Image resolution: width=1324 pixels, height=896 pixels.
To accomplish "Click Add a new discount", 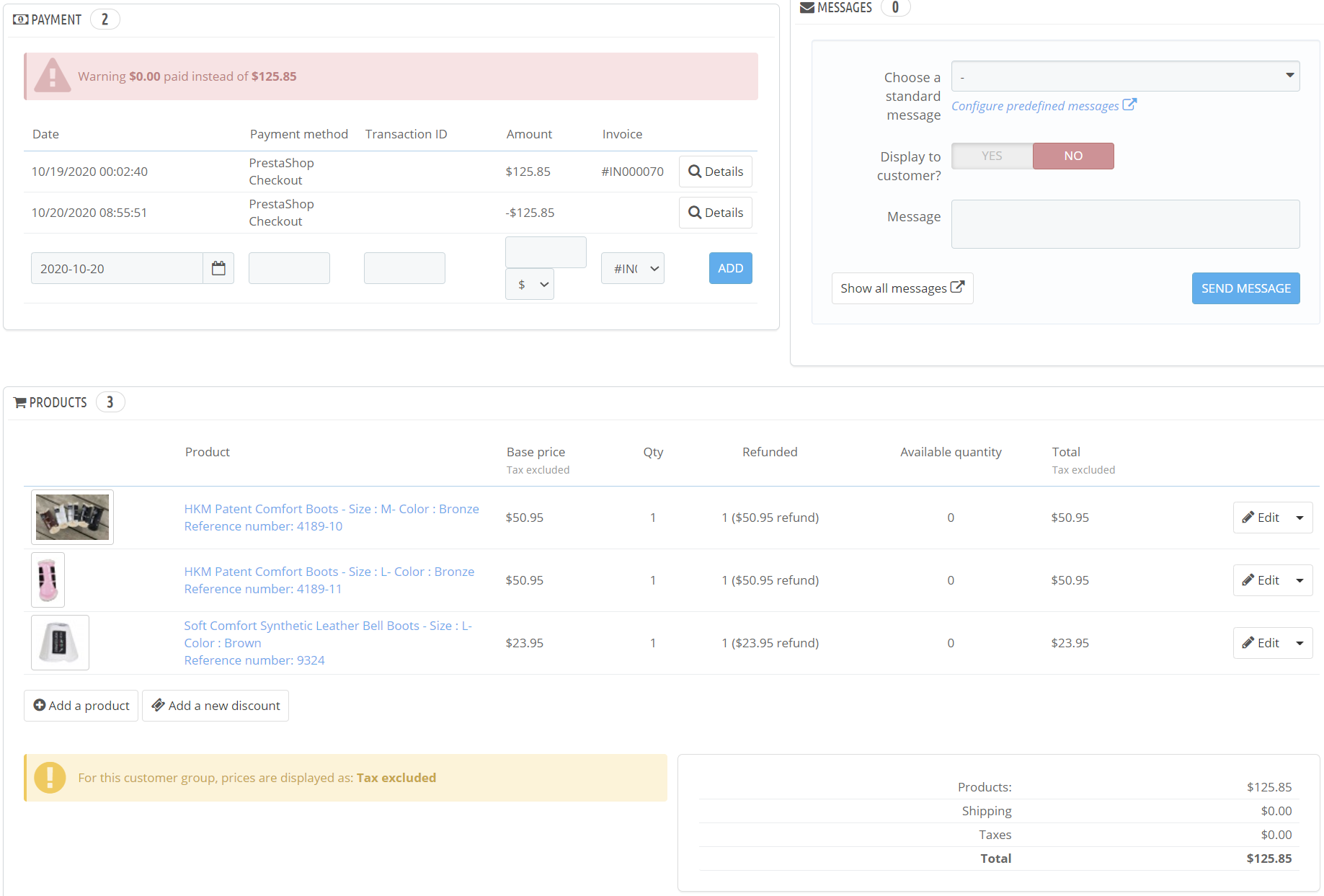I will click(216, 706).
